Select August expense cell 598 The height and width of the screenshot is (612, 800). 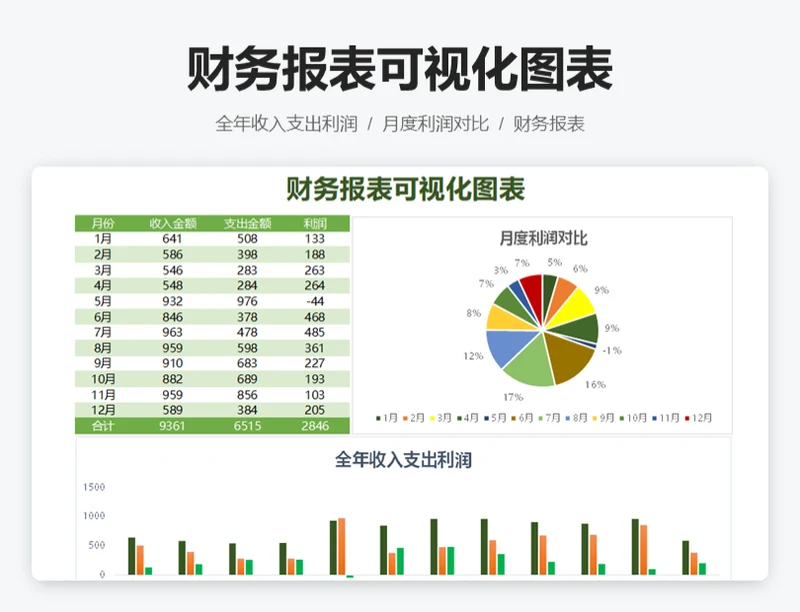[247, 348]
